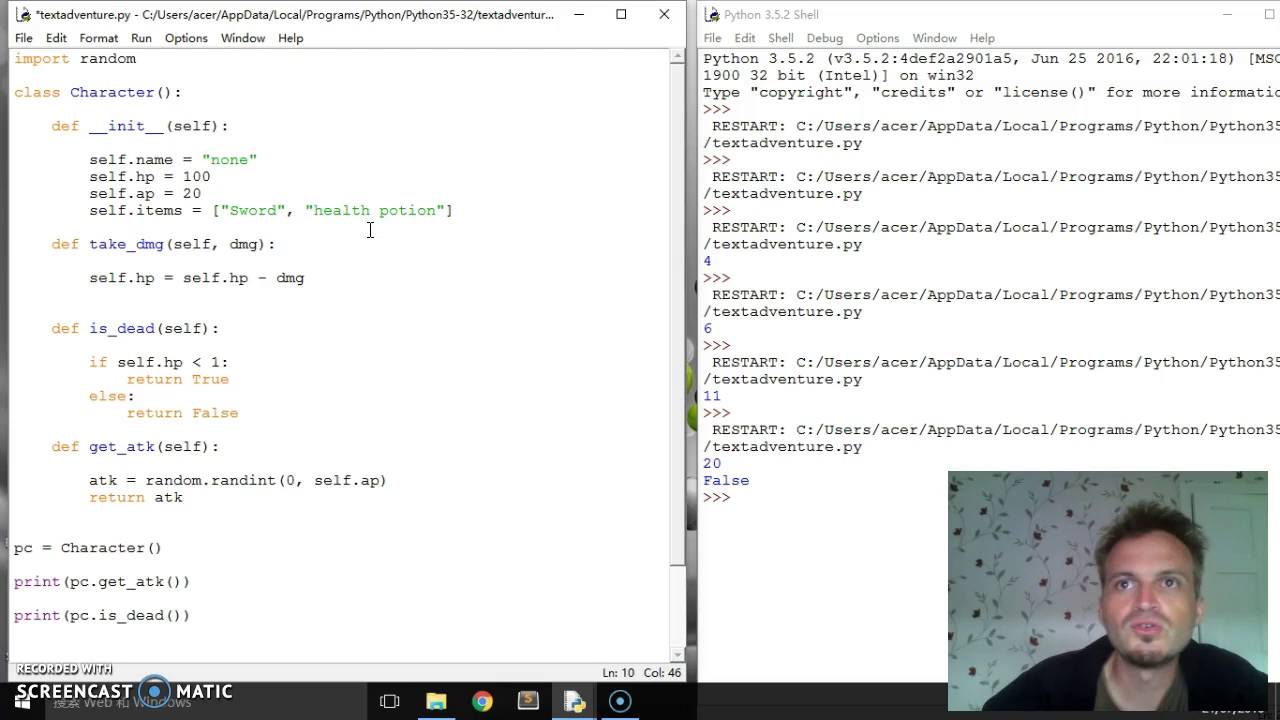Click the 'self.hp = 100' line
The width and height of the screenshot is (1280, 720).
[150, 177]
